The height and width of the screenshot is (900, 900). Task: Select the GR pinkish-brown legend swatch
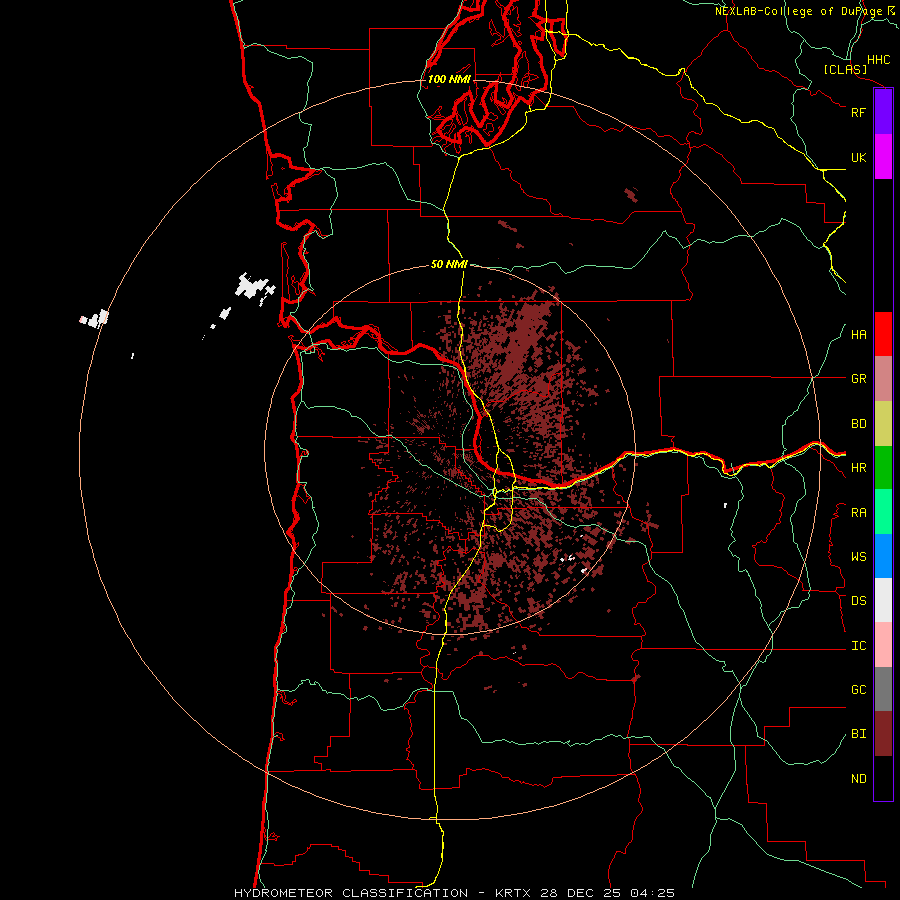click(883, 379)
